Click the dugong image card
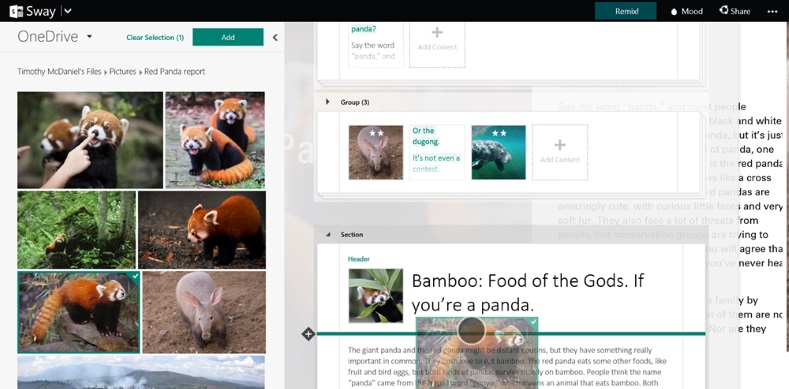The image size is (789, 389). pyautogui.click(x=499, y=152)
